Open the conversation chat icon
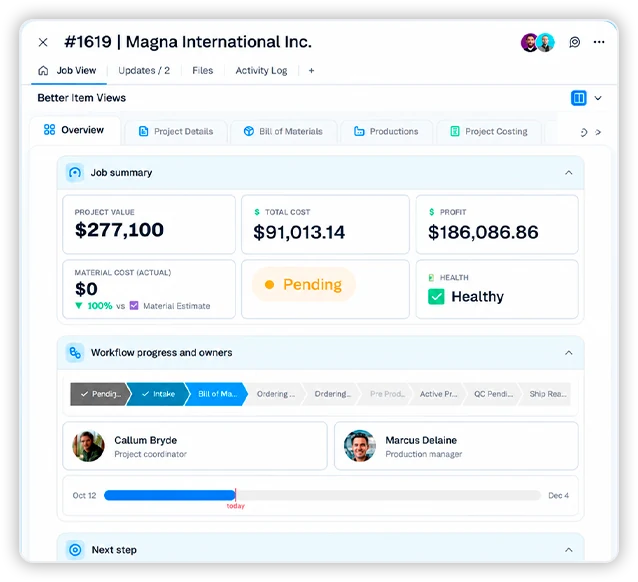The image size is (638, 582). [575, 42]
